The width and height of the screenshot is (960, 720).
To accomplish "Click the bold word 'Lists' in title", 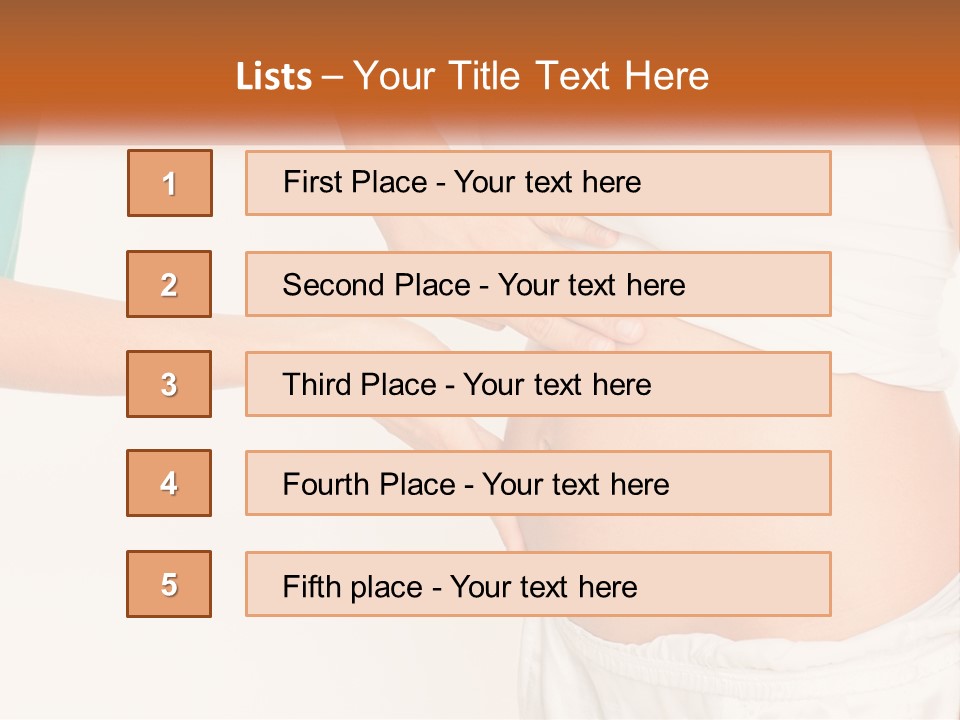I will [x=274, y=77].
